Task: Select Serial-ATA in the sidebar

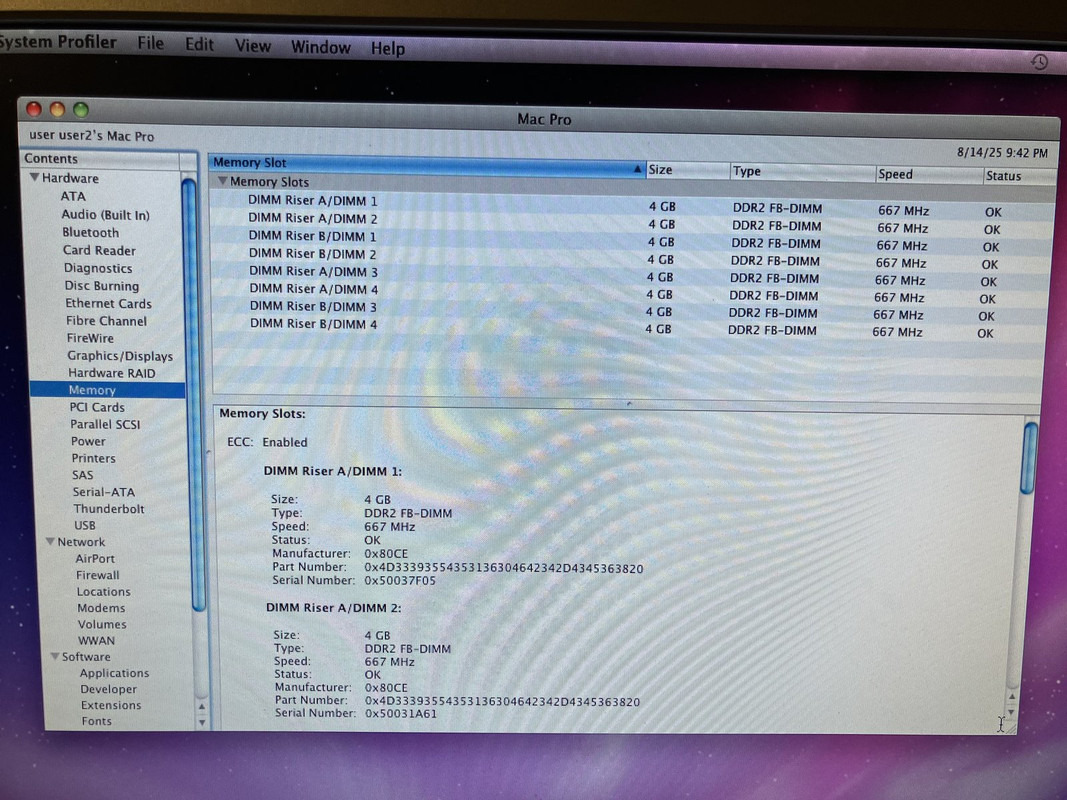Action: [x=104, y=492]
